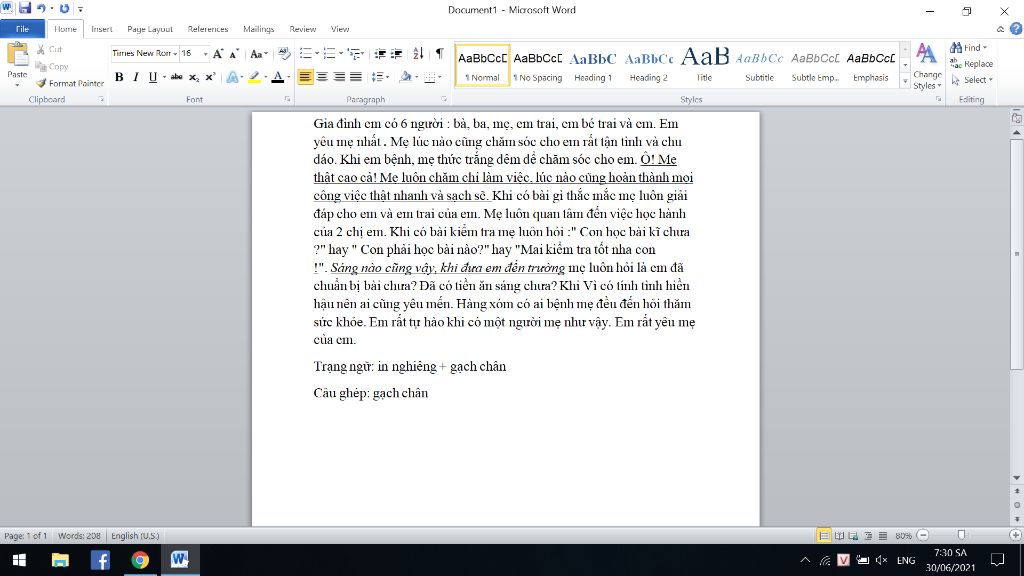The image size is (1024, 576).
Task: Apply the text highlight color
Action: (254, 77)
